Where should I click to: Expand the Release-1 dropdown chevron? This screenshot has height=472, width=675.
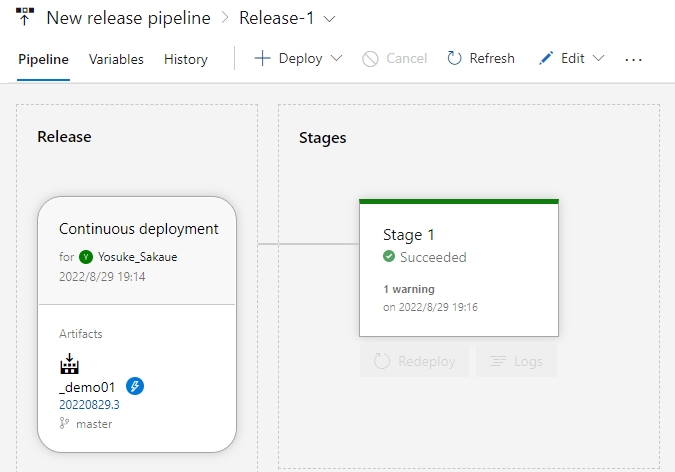pyautogui.click(x=331, y=18)
